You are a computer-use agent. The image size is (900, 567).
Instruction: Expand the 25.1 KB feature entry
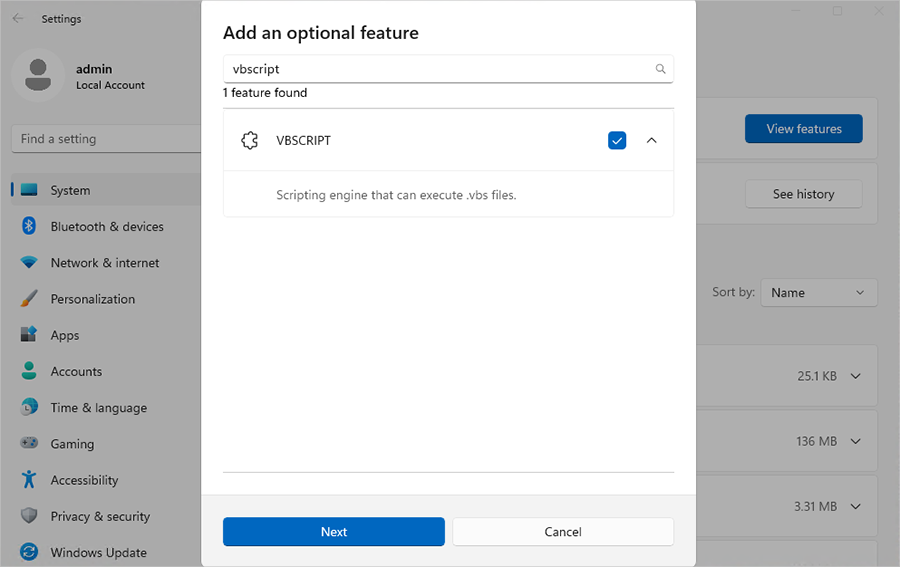855,376
